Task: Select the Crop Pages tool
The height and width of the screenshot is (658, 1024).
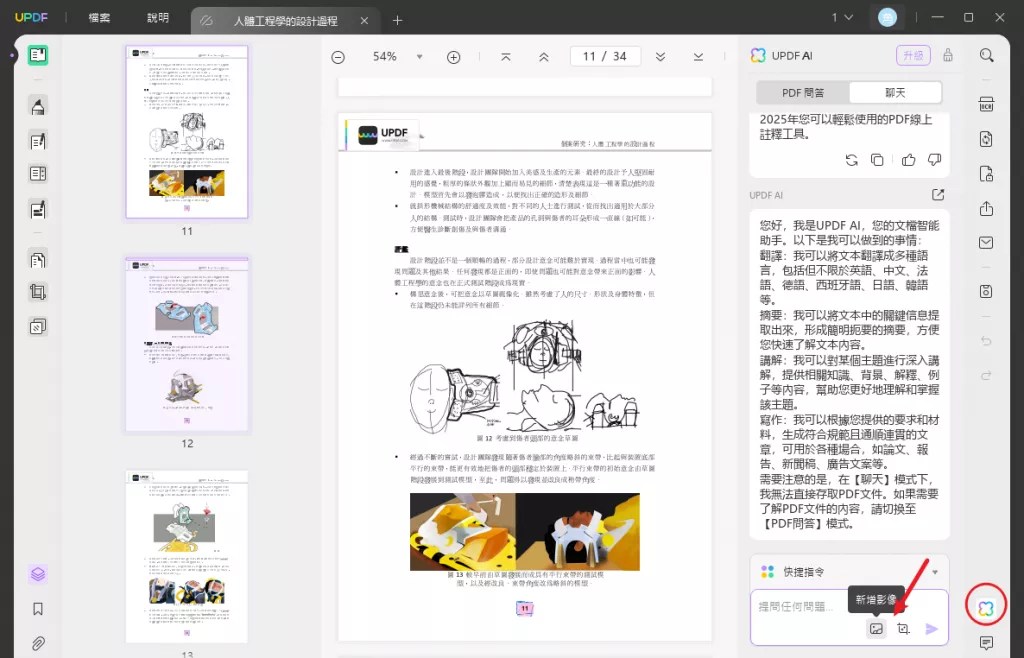Action: click(x=38, y=292)
